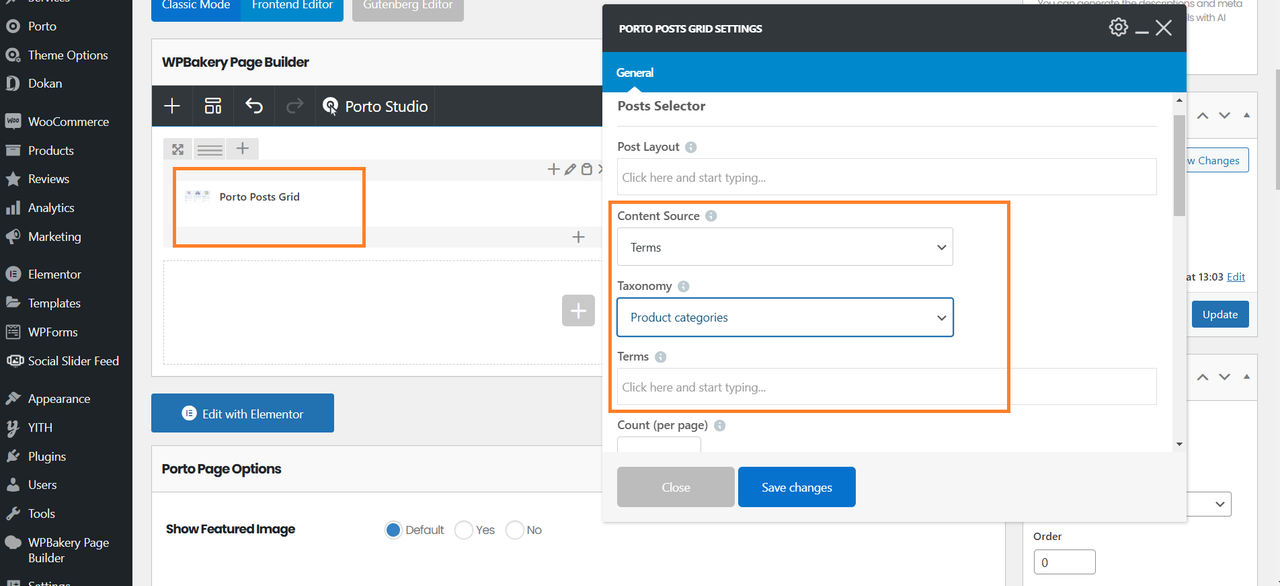Select Default for Show Featured Image

pyautogui.click(x=394, y=530)
